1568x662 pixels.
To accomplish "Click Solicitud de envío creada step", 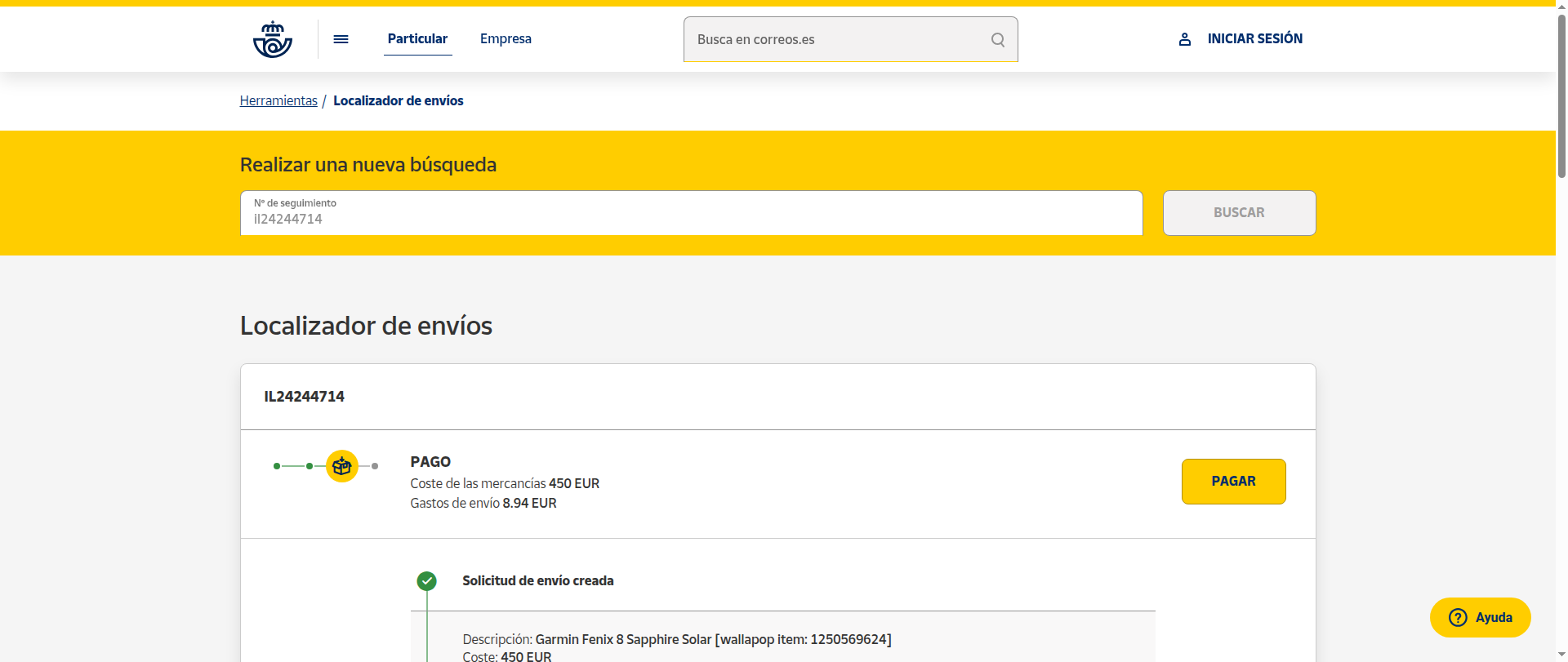I will (x=538, y=581).
